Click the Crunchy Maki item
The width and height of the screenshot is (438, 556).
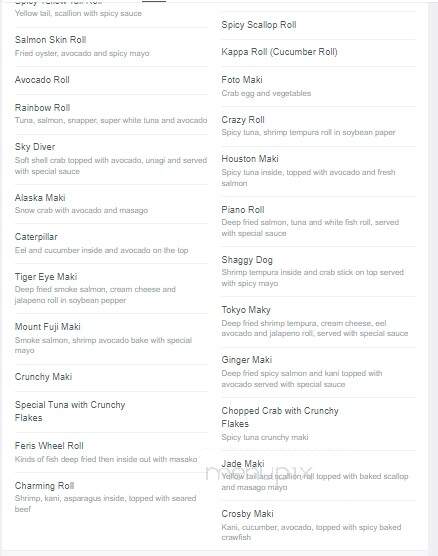43,377
